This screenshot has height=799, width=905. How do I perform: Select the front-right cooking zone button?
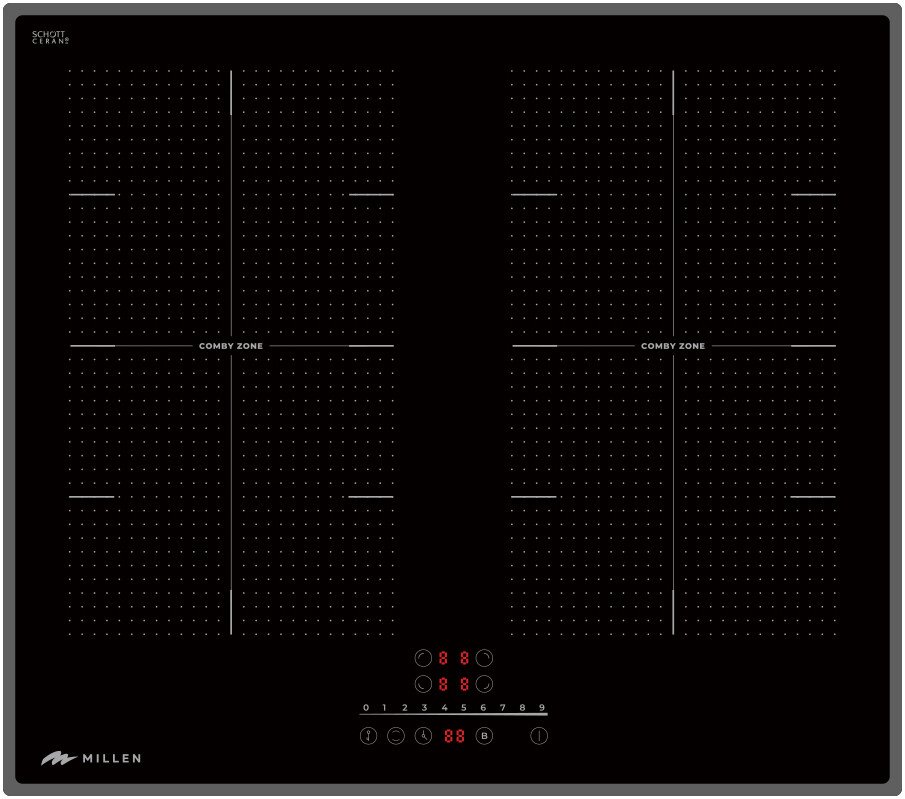click(484, 685)
